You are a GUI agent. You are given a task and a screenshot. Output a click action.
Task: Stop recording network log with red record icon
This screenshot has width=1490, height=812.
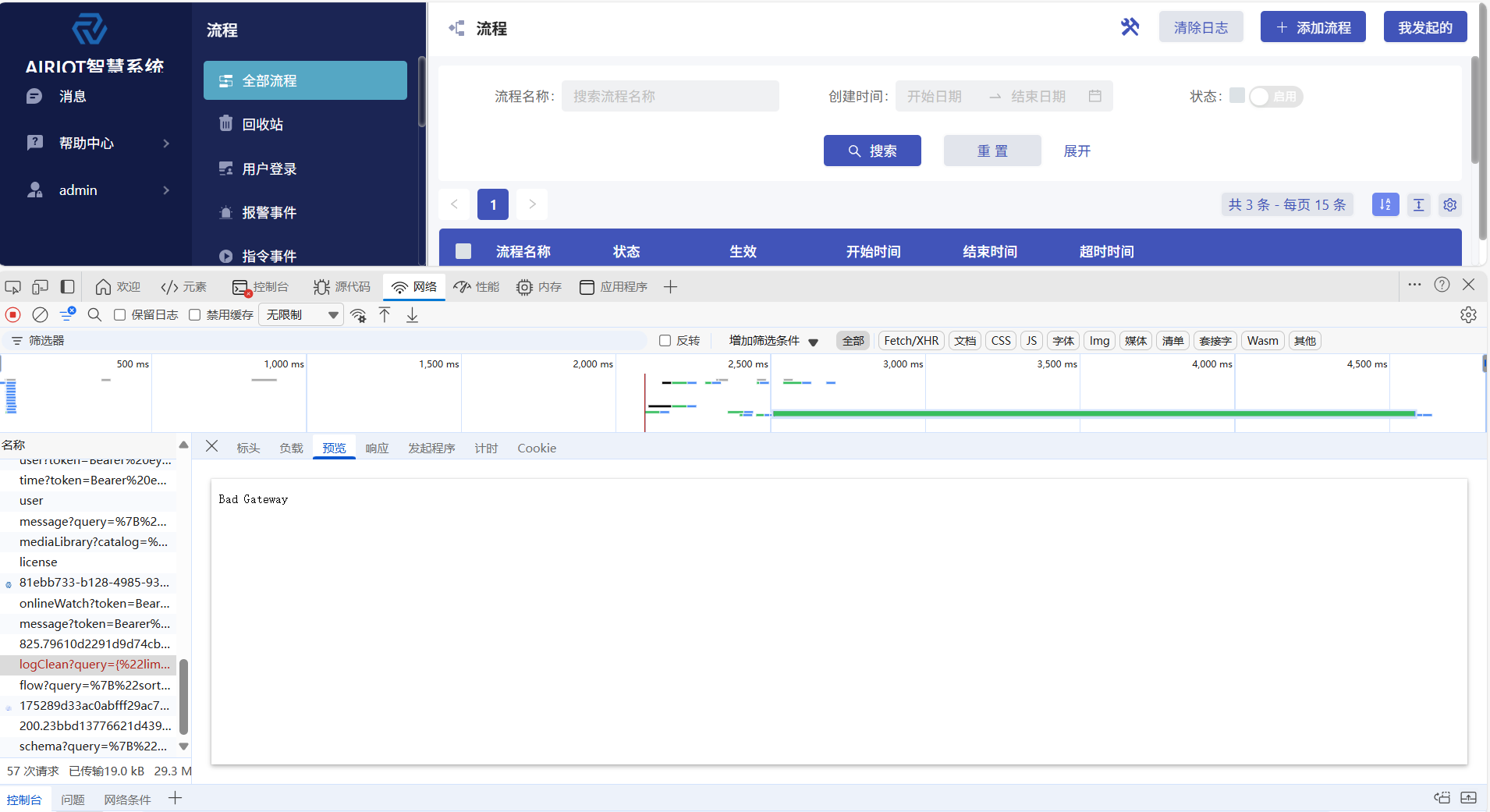click(12, 314)
